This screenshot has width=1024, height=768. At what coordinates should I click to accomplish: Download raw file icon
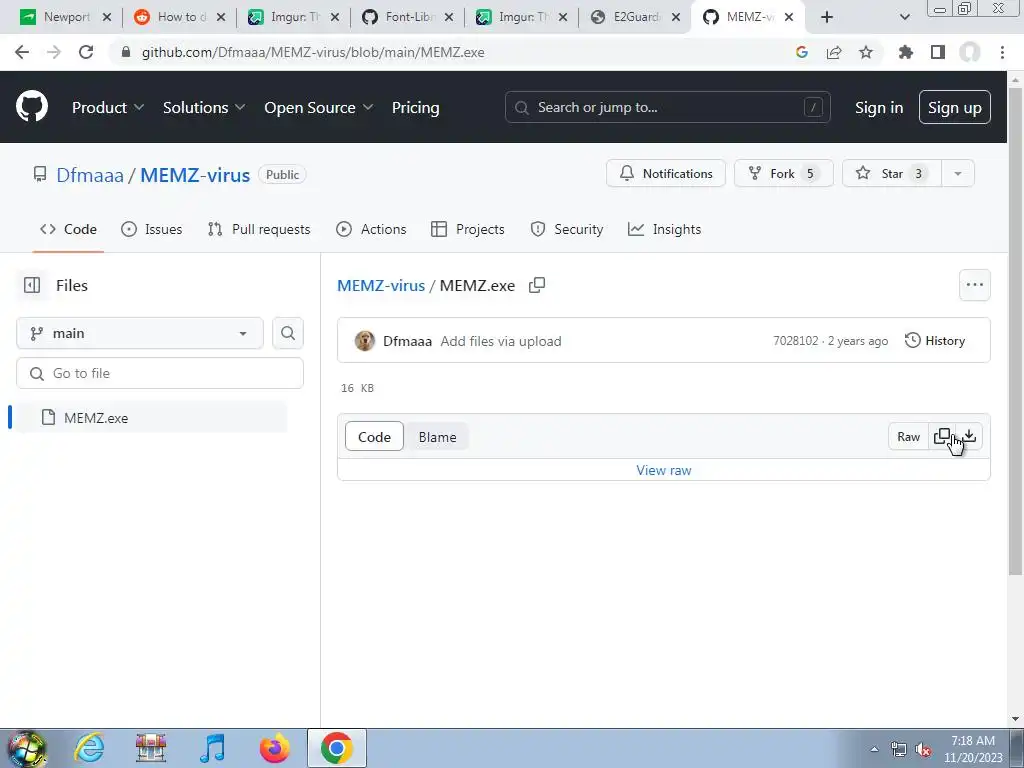(x=970, y=436)
